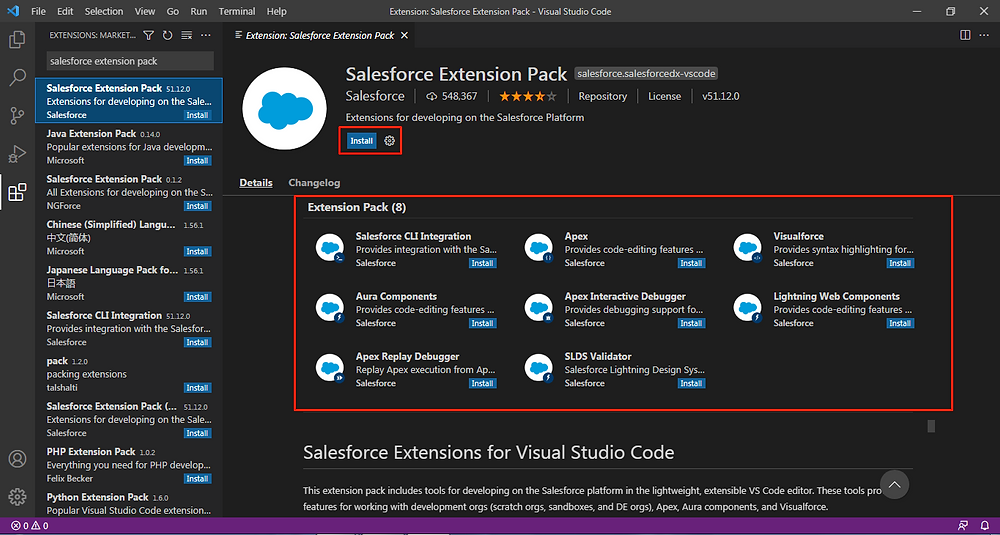Open notifications bell in status bar
Screen dimensions: 1000x535
point(984,527)
